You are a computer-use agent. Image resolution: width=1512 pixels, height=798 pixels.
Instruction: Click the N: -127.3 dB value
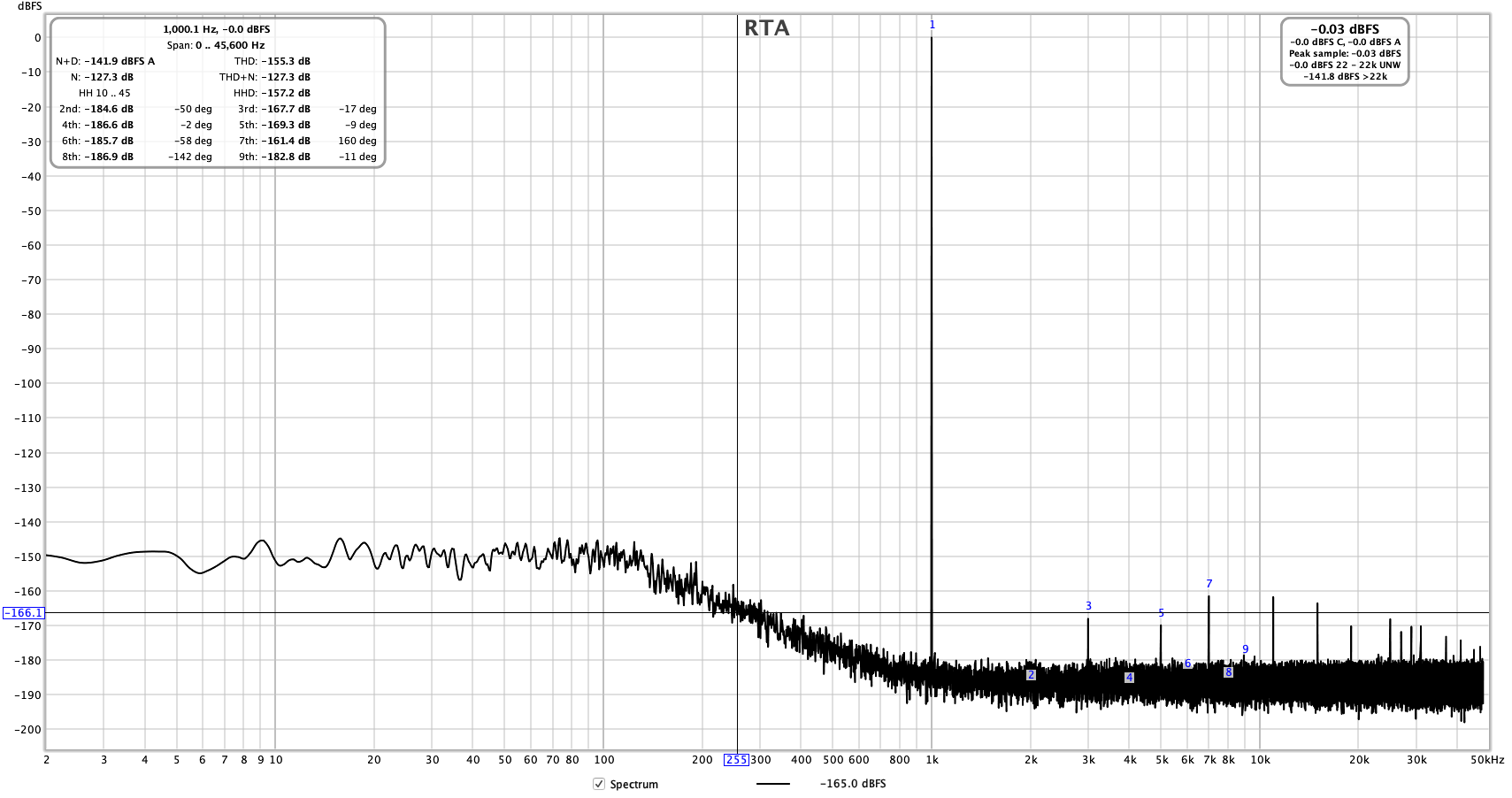[102, 77]
